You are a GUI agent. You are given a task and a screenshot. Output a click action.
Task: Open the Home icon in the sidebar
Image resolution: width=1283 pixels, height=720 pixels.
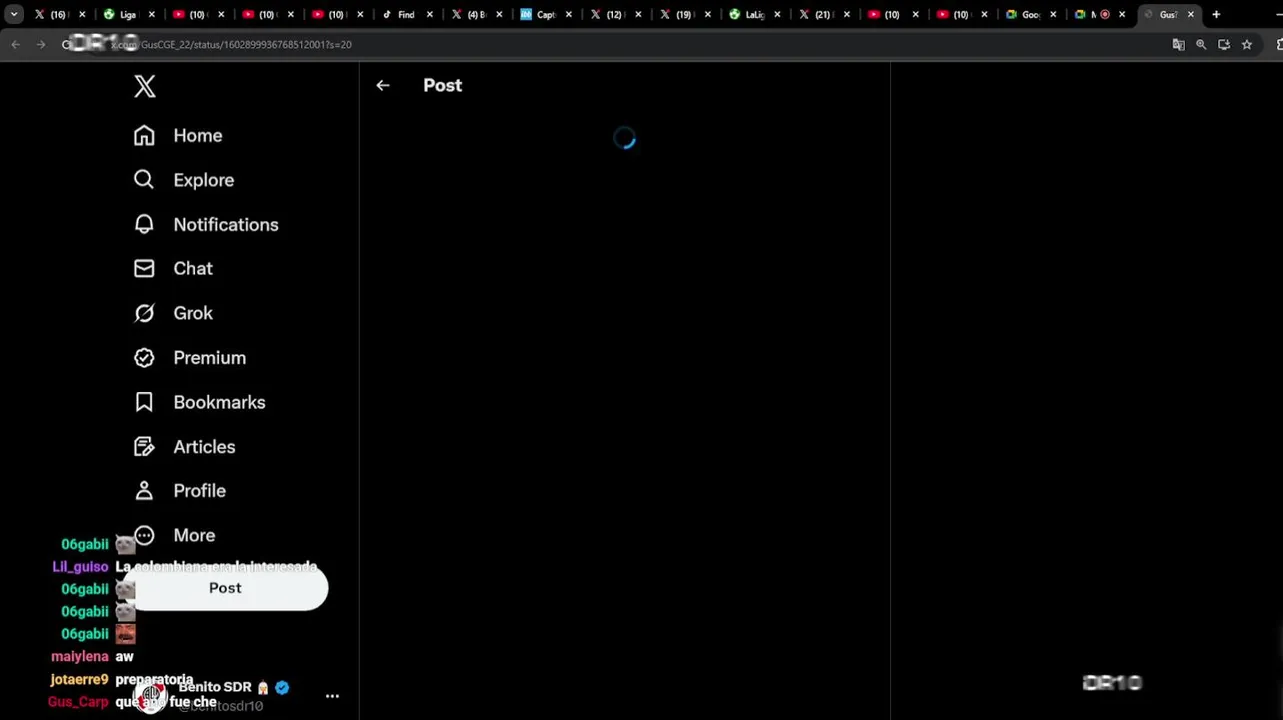(144, 135)
